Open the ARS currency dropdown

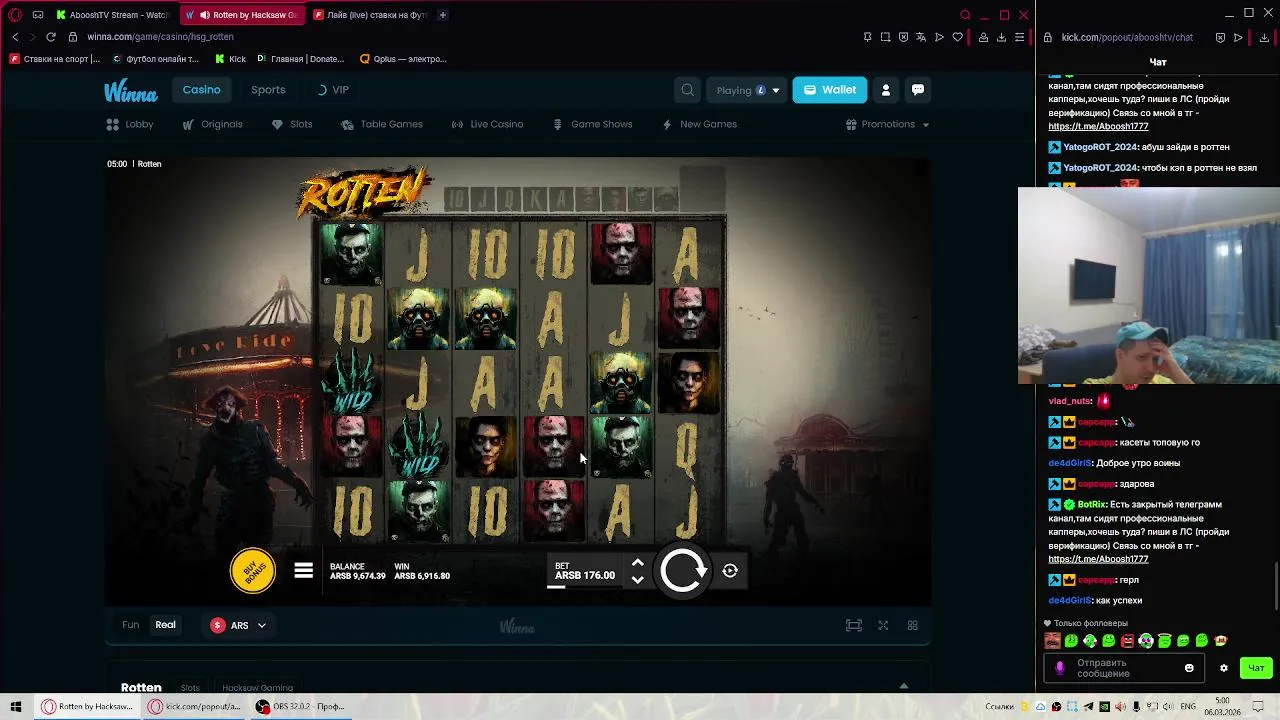point(238,625)
